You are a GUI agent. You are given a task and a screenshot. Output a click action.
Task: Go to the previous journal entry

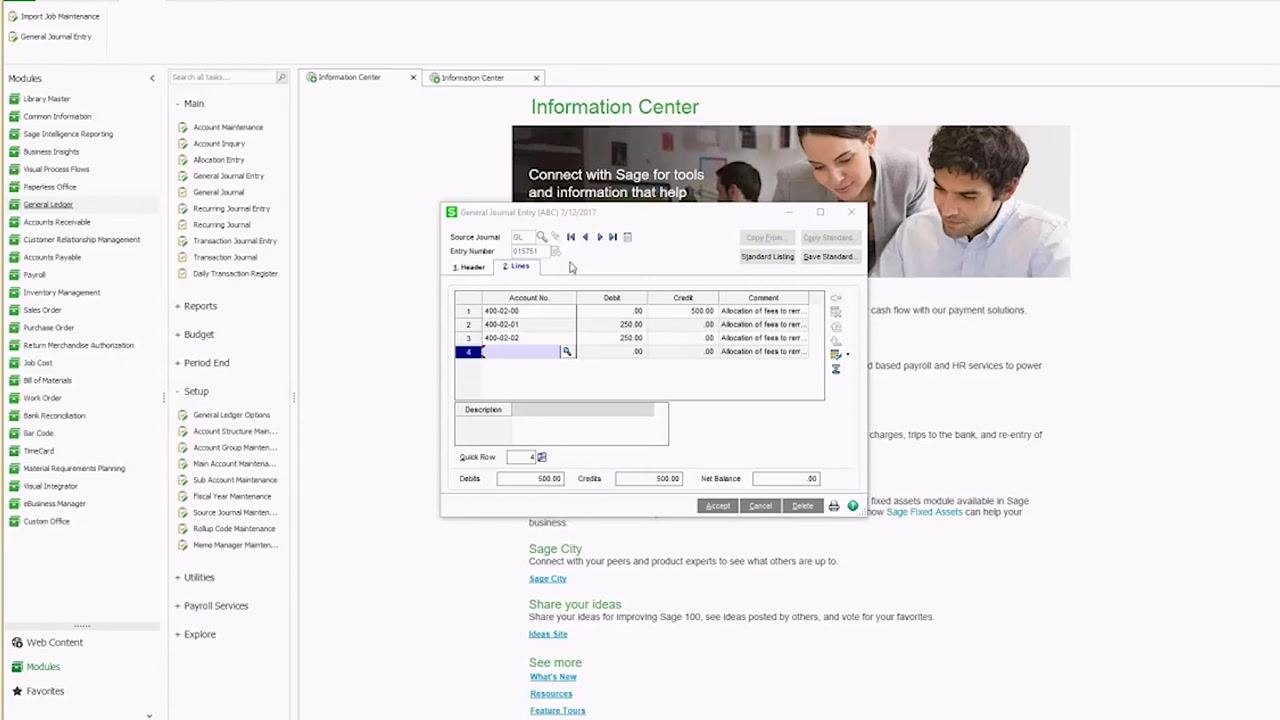coord(585,237)
